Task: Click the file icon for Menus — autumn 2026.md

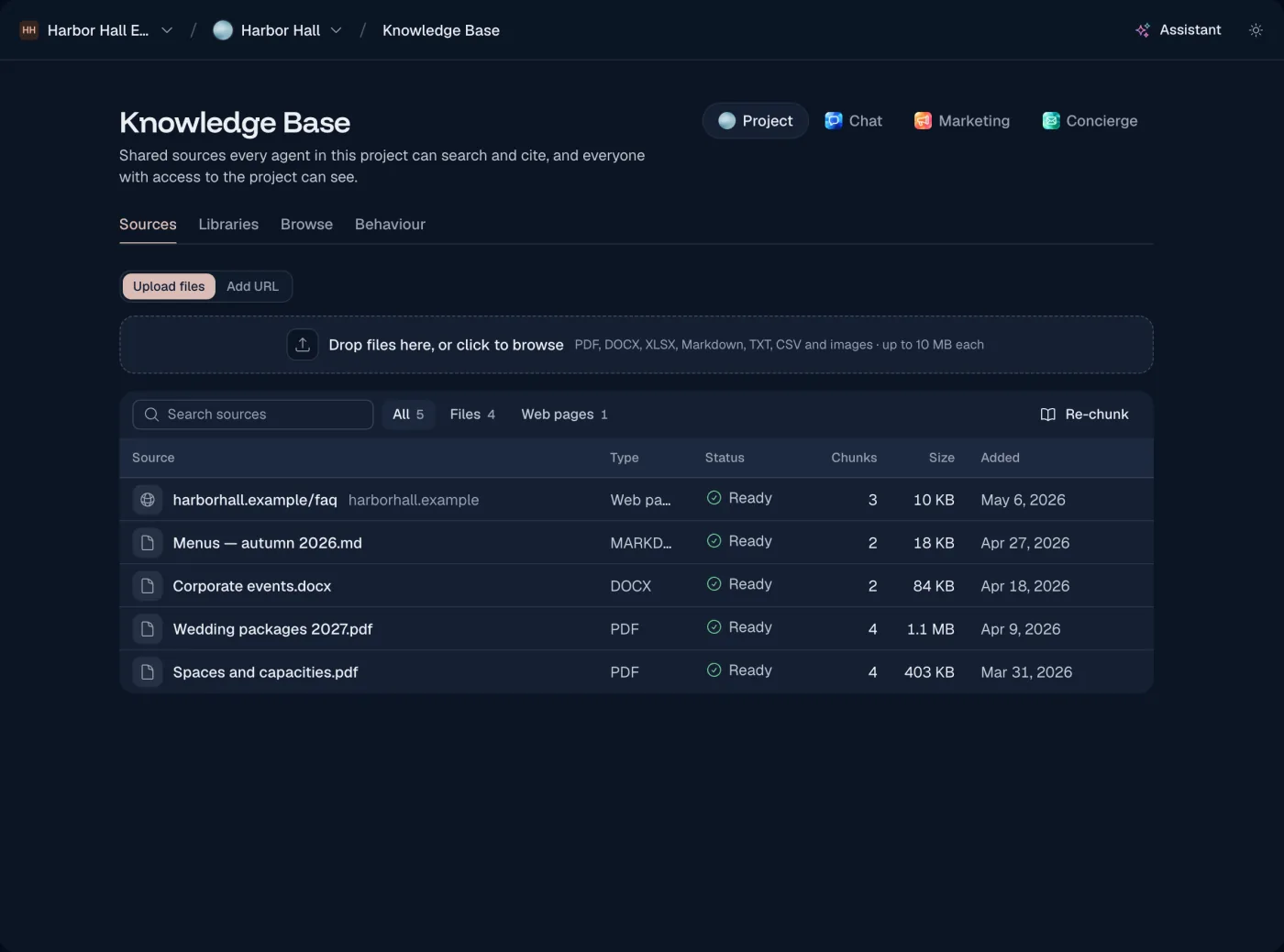Action: click(148, 543)
